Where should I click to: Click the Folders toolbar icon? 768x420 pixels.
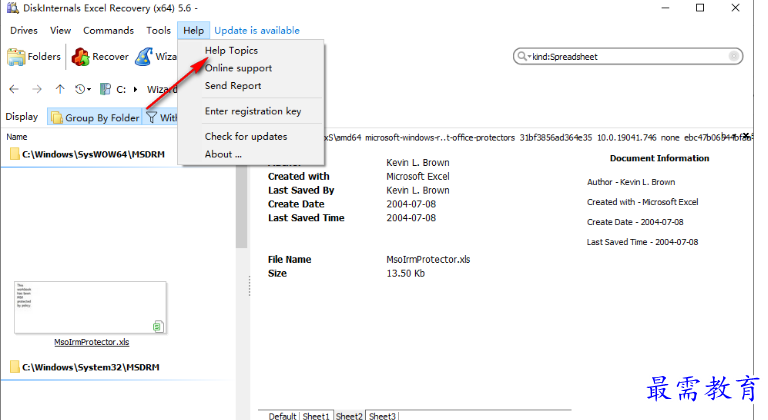coord(16,57)
